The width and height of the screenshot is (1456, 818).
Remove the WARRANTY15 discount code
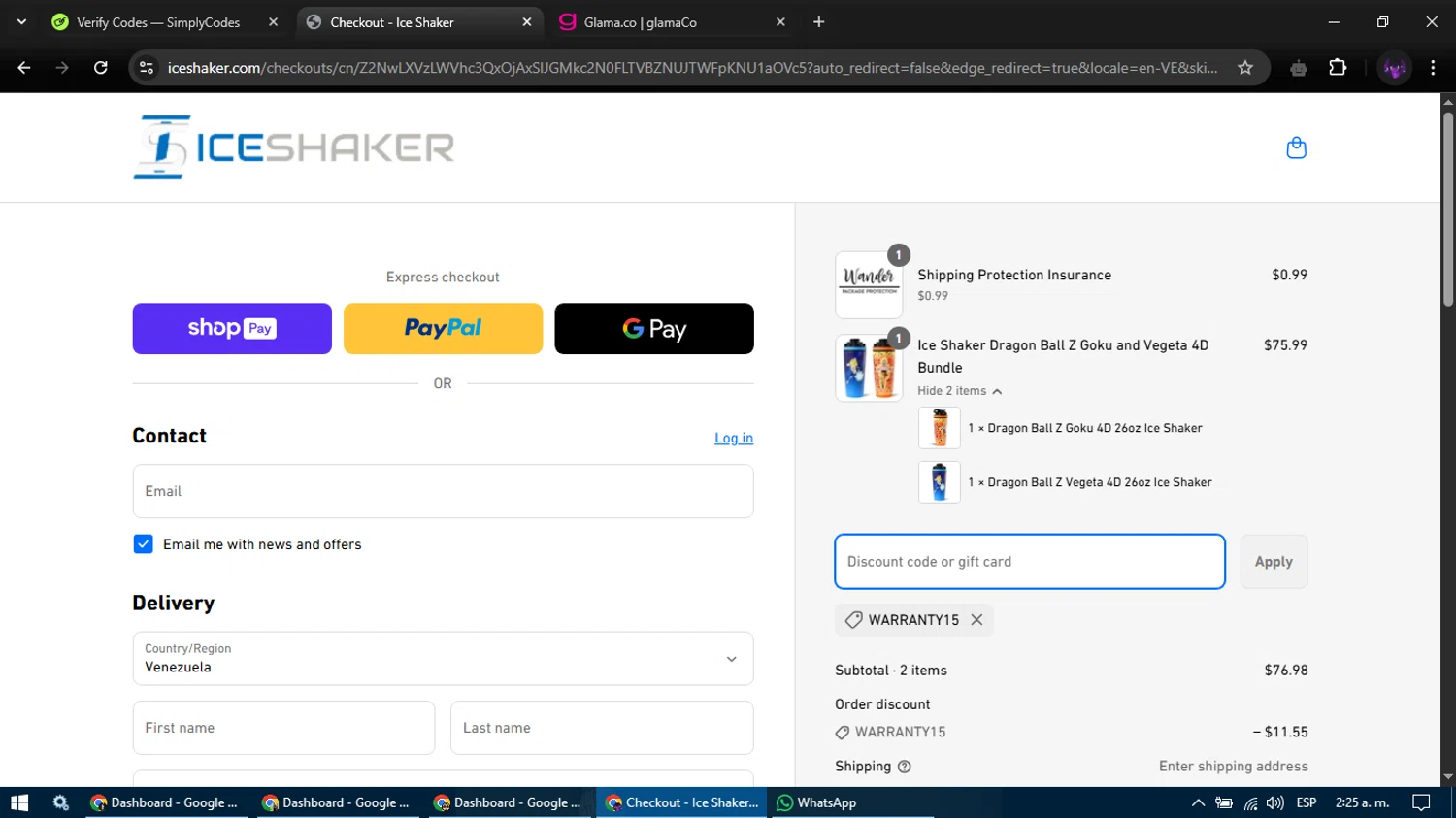pos(976,620)
